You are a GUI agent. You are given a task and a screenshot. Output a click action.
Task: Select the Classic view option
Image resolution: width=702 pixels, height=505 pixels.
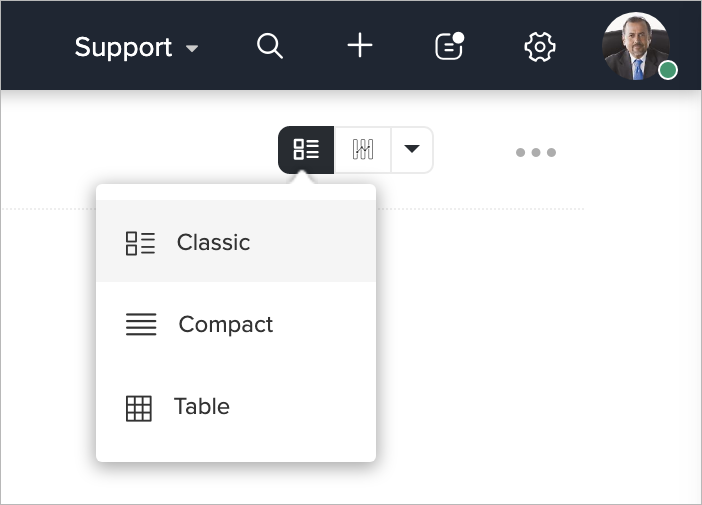click(x=236, y=242)
